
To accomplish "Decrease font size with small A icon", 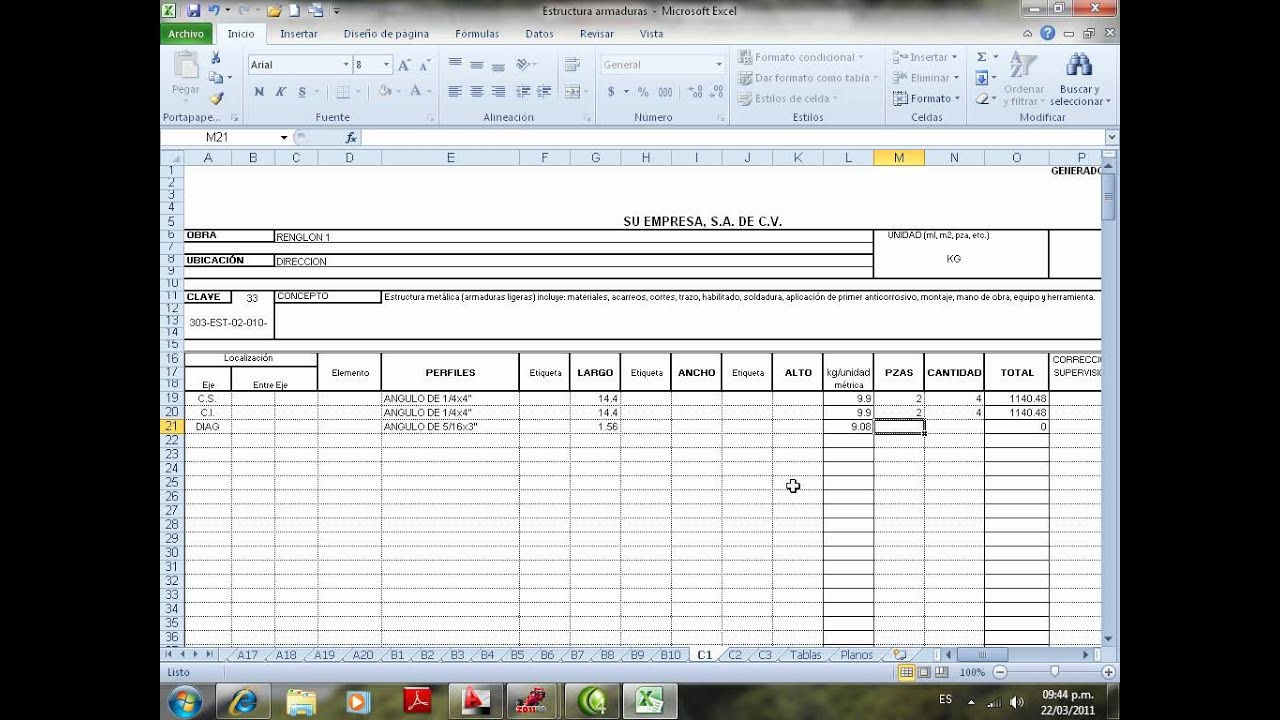I will pos(425,65).
